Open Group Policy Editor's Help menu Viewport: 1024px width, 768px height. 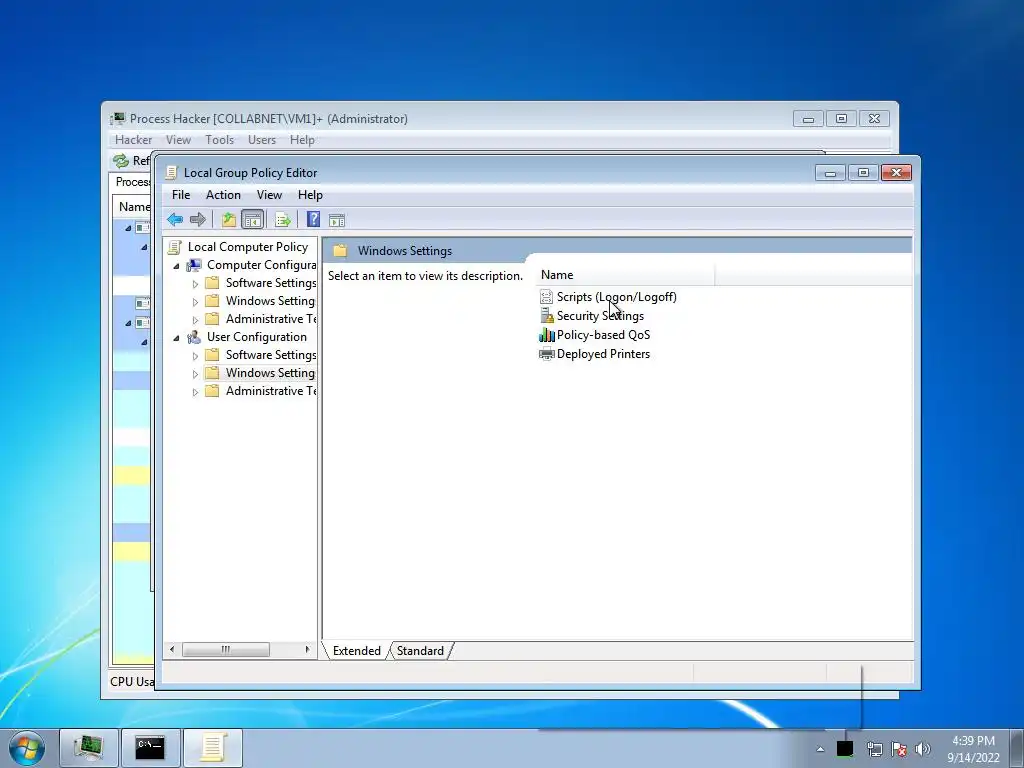click(x=310, y=195)
